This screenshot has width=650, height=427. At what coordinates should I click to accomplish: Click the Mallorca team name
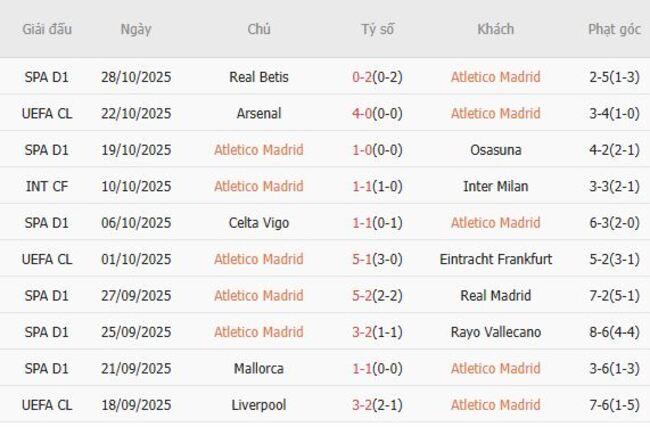[259, 368]
